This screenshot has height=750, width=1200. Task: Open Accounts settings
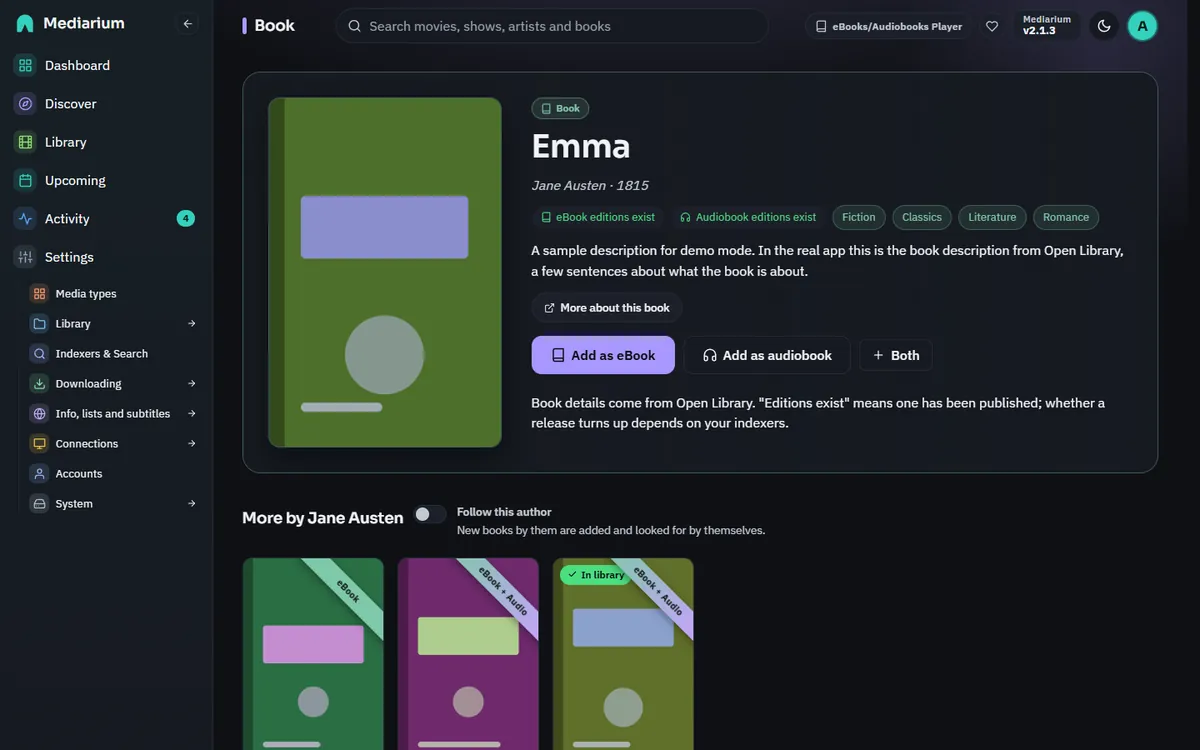113,474
